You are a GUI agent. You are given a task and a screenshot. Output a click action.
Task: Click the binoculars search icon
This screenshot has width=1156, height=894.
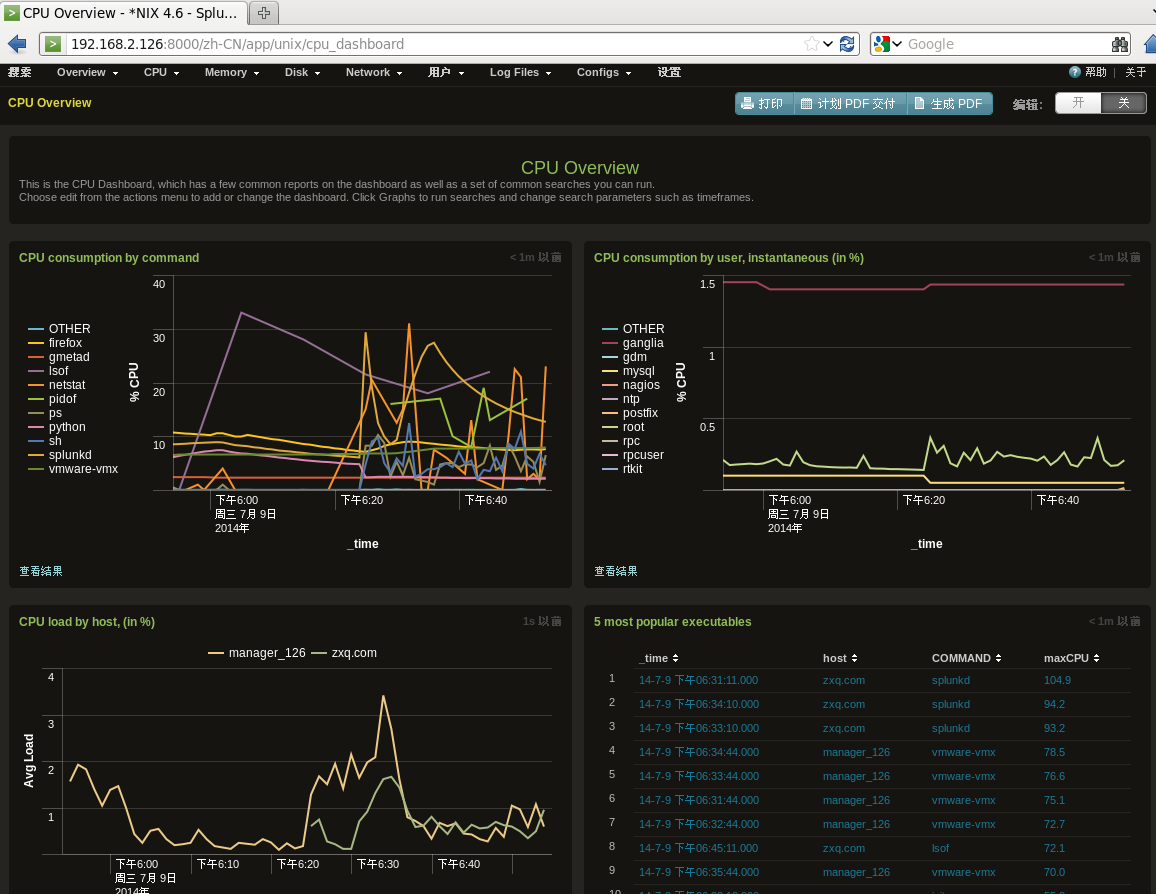(1120, 44)
